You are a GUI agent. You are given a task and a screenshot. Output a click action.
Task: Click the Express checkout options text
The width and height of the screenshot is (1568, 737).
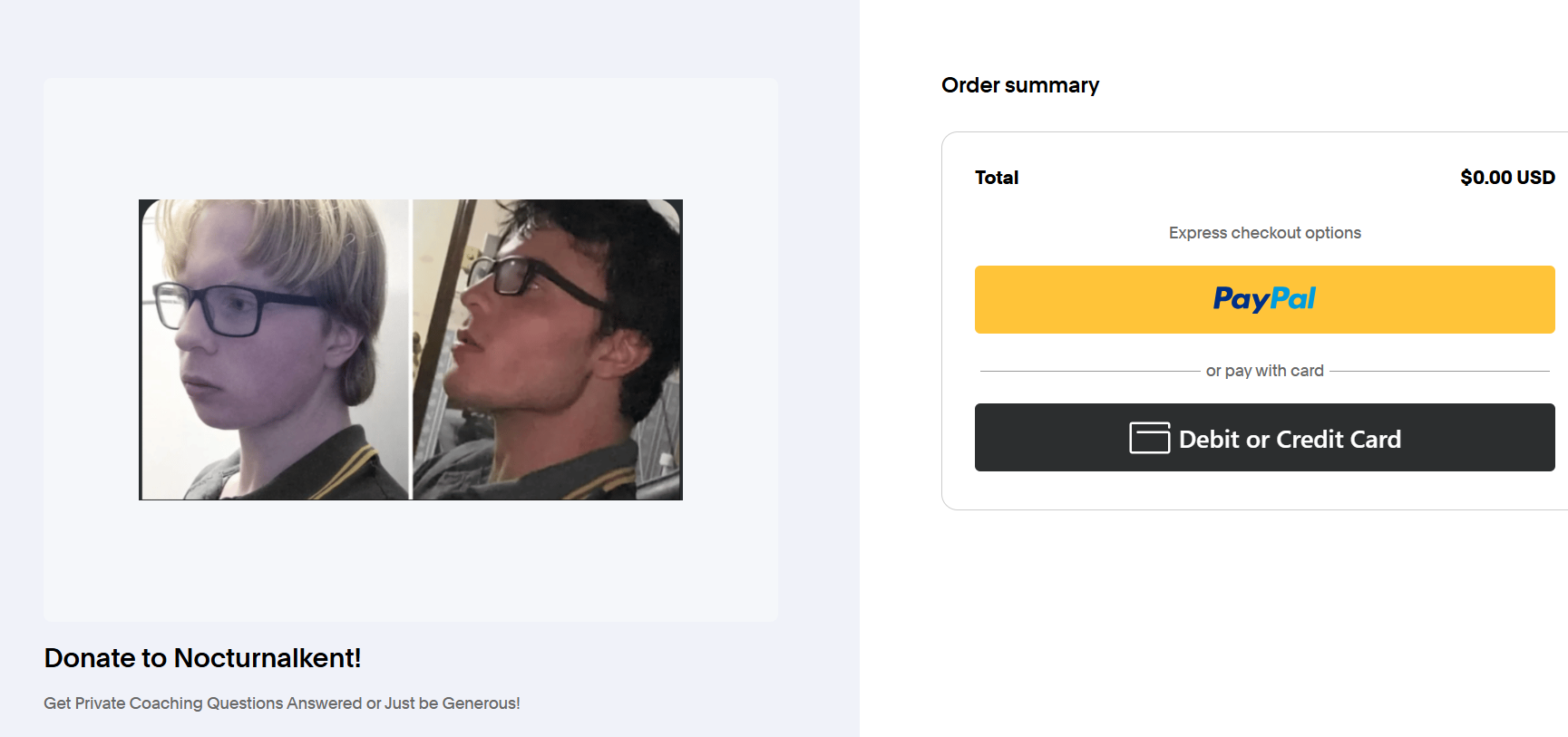[x=1264, y=233]
